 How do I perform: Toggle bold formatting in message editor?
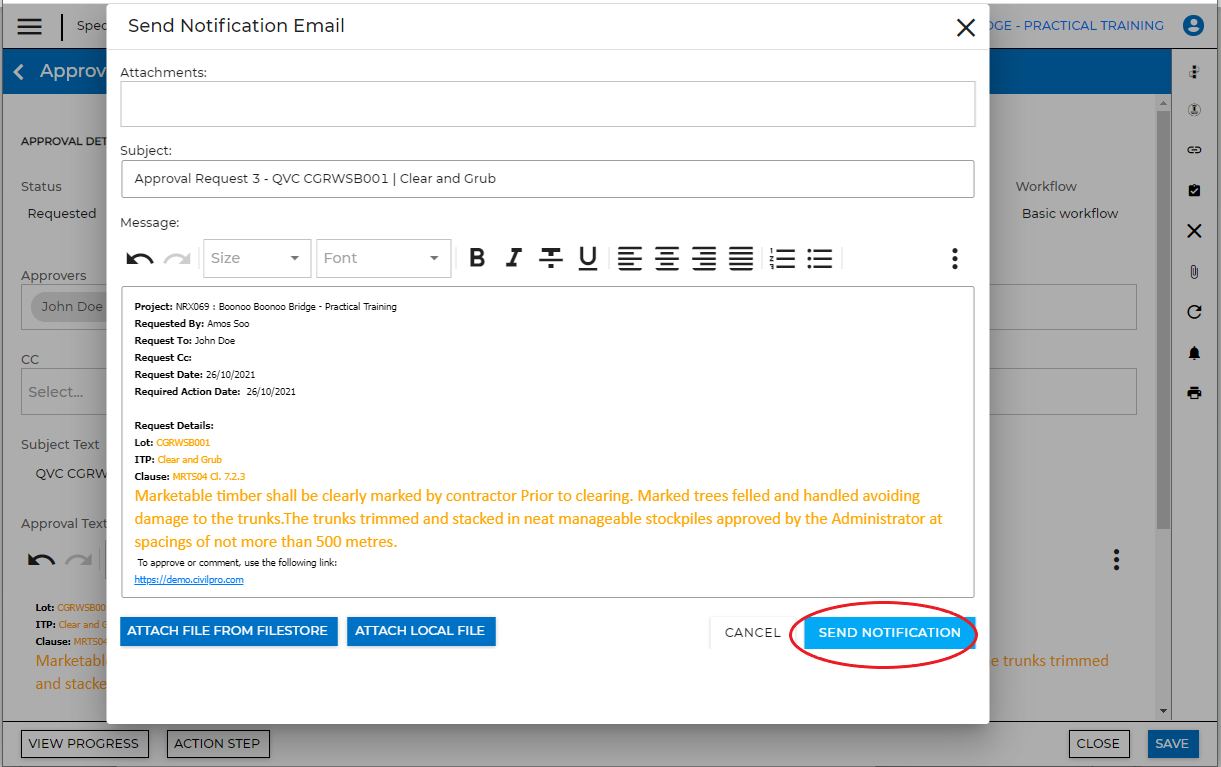[x=477, y=258]
